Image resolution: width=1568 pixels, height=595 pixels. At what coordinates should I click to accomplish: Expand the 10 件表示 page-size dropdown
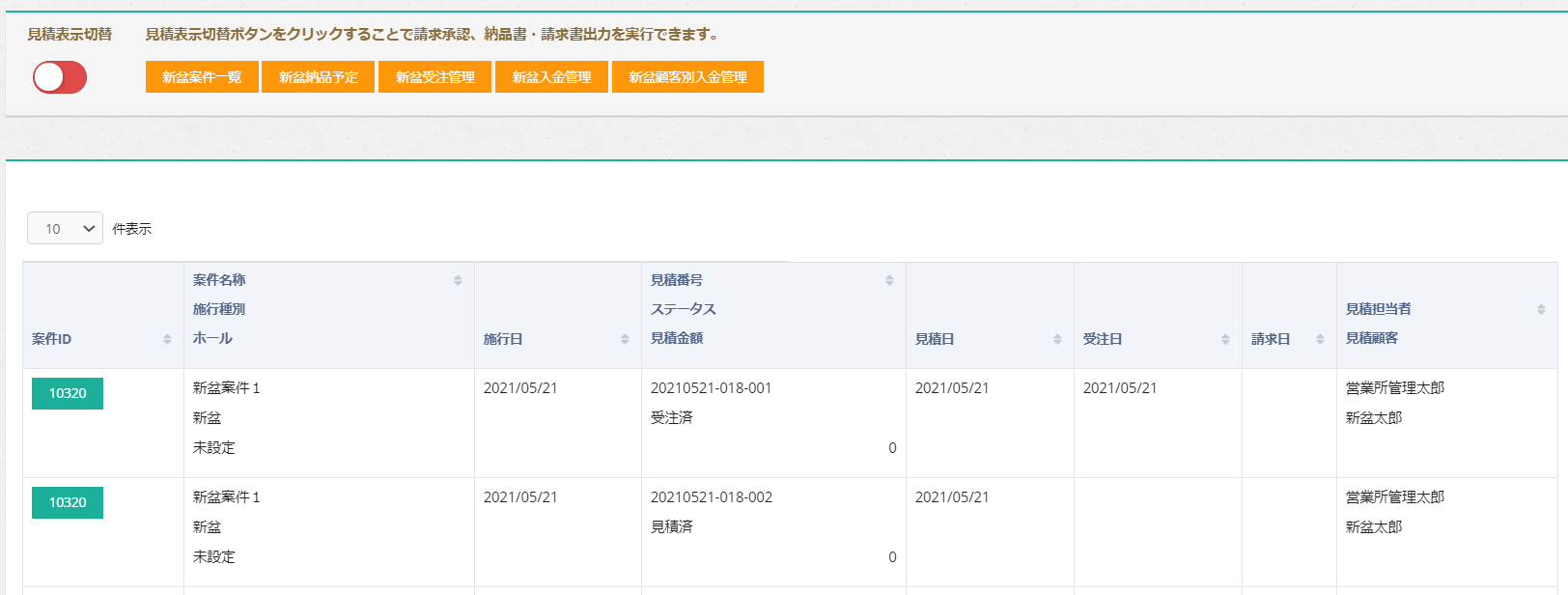65,229
